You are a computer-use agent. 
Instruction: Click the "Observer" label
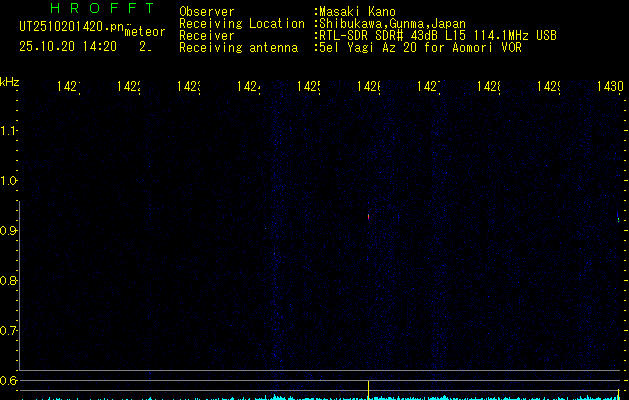(x=207, y=12)
